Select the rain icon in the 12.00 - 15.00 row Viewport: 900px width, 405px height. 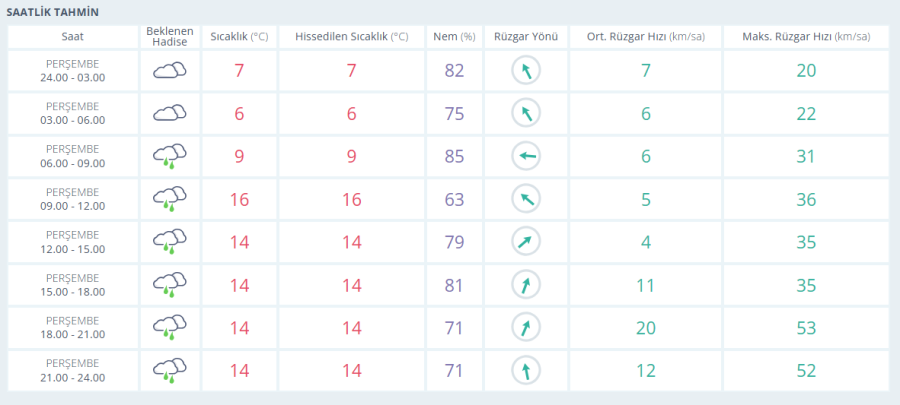click(170, 243)
